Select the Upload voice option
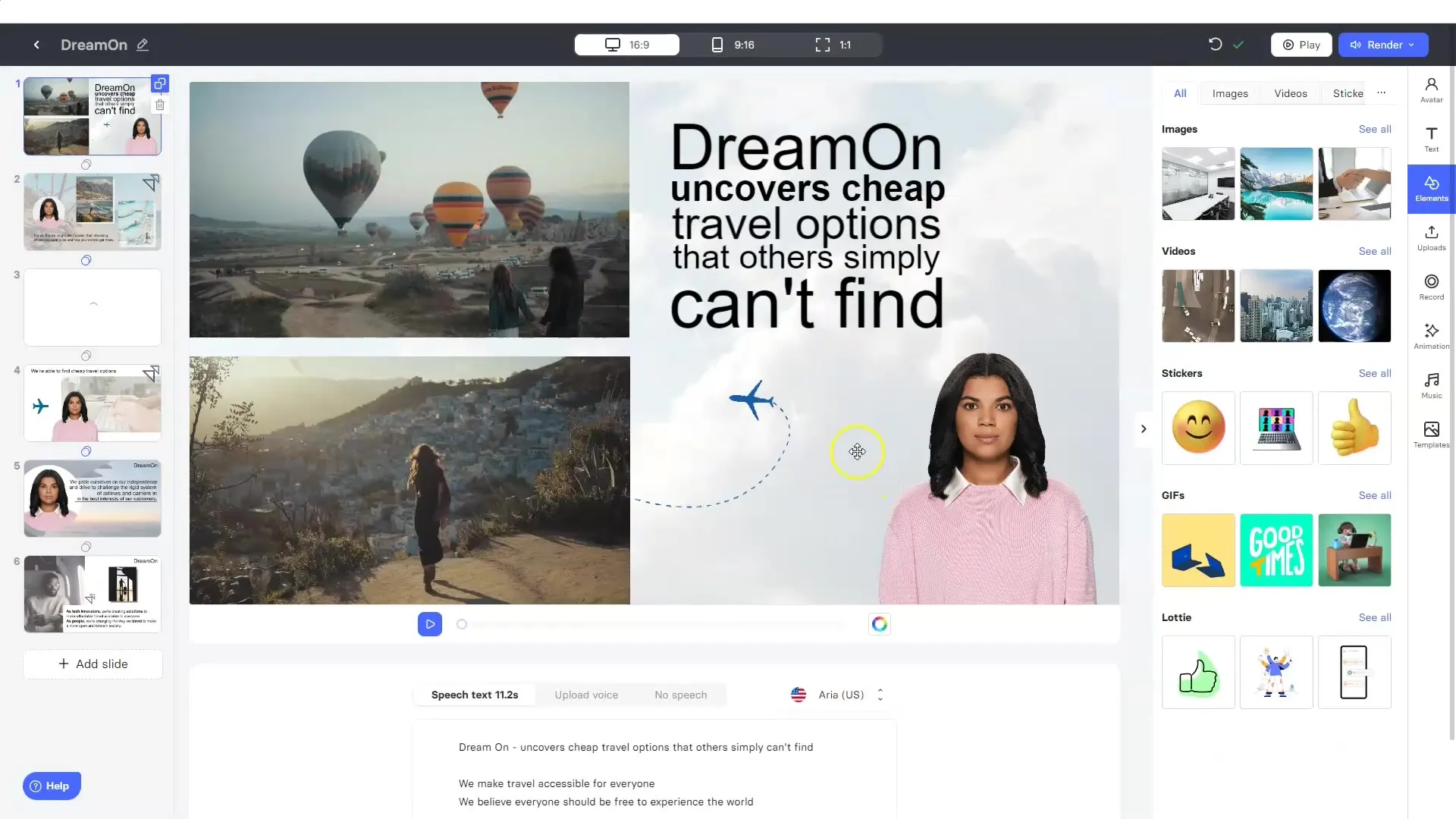This screenshot has width=1456, height=819. point(586,695)
